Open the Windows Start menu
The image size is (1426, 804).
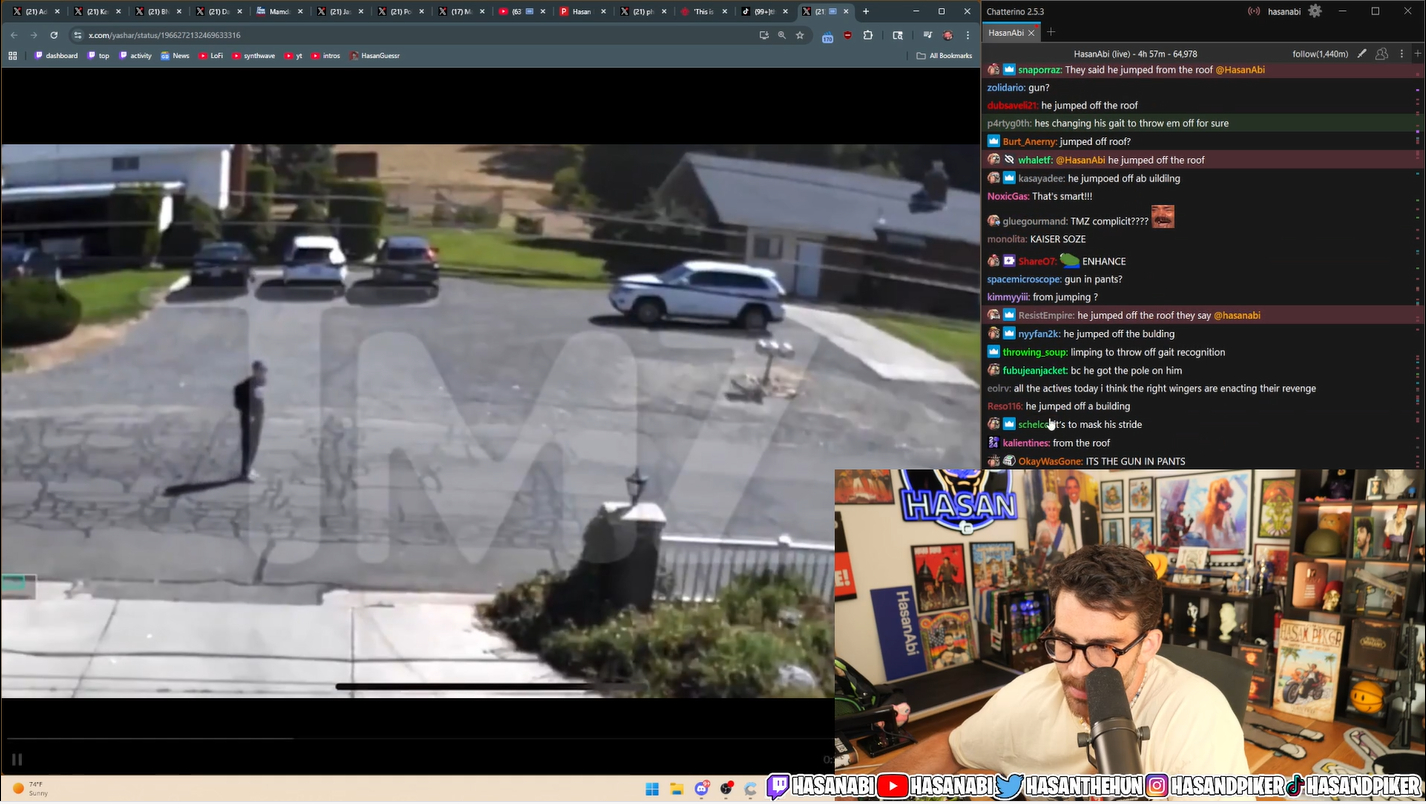point(652,789)
